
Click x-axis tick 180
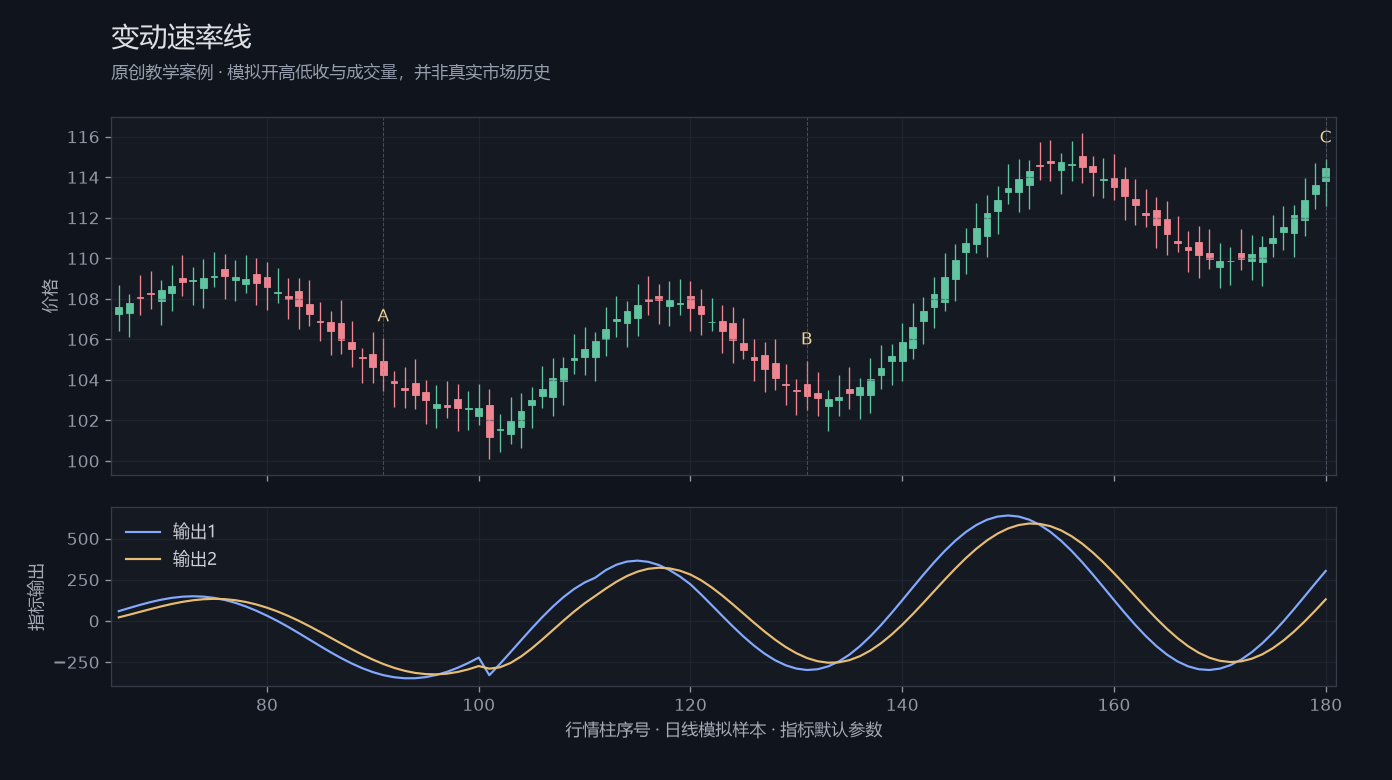[1326, 704]
